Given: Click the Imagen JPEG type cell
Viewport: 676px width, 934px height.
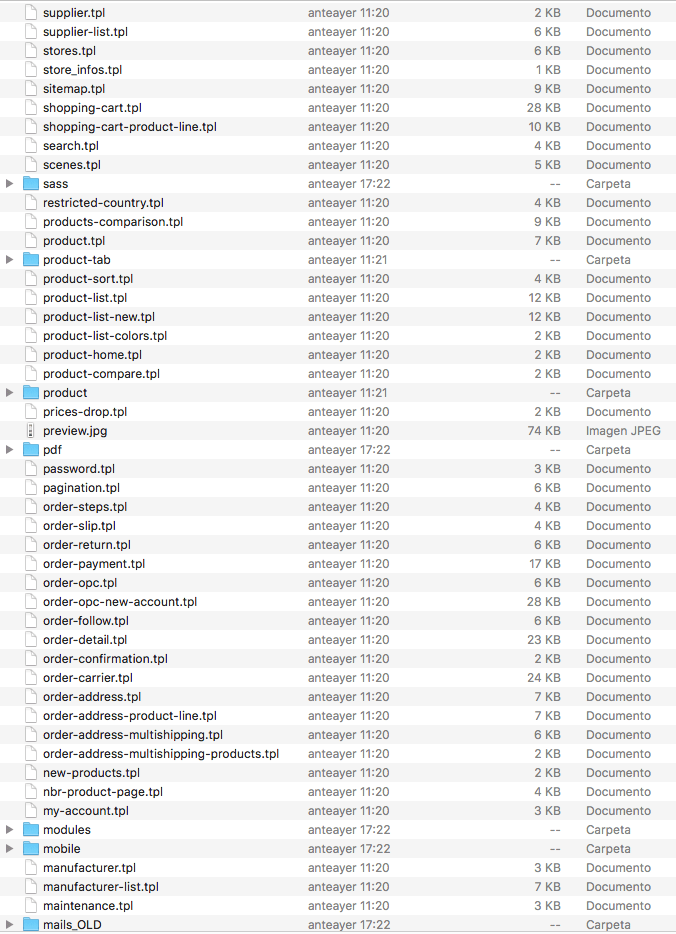Looking at the screenshot, I should pyautogui.click(x=623, y=431).
